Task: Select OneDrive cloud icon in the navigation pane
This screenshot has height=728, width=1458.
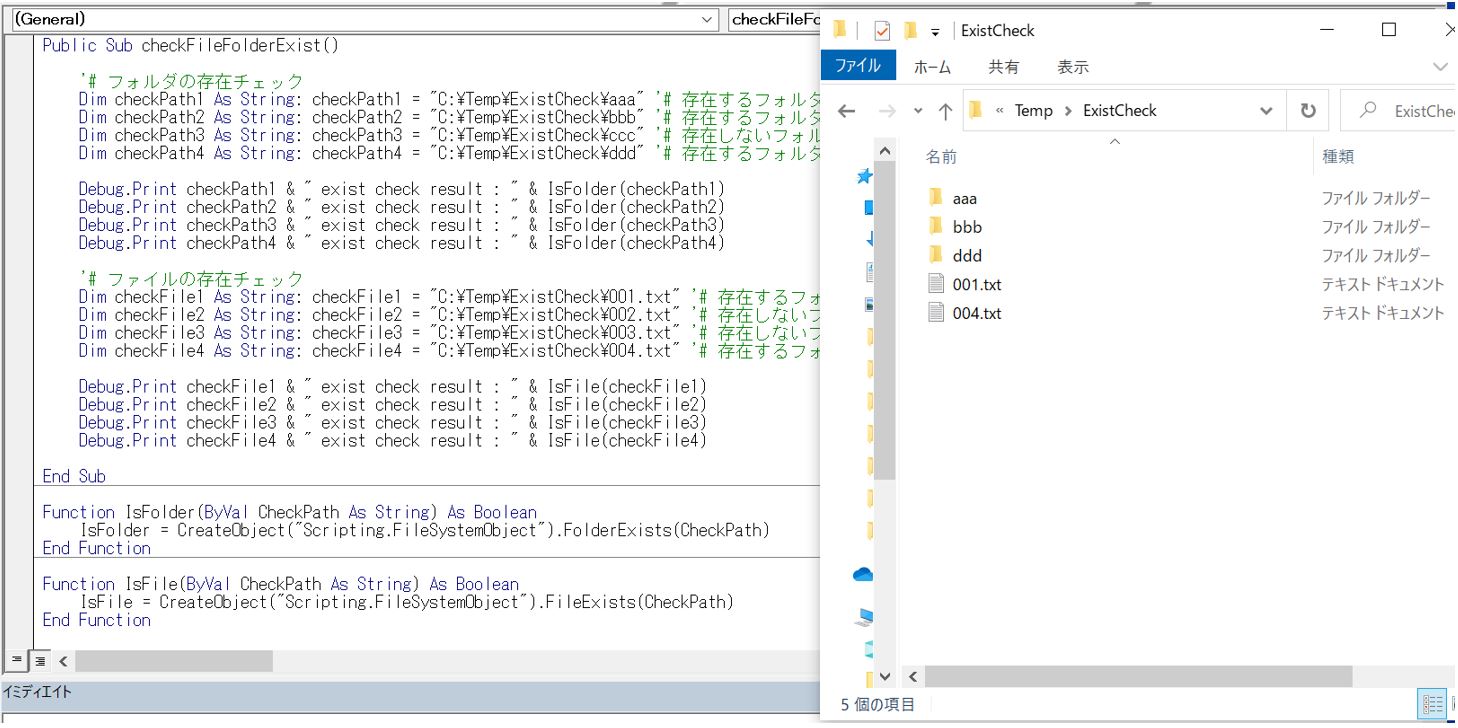Action: (862, 574)
